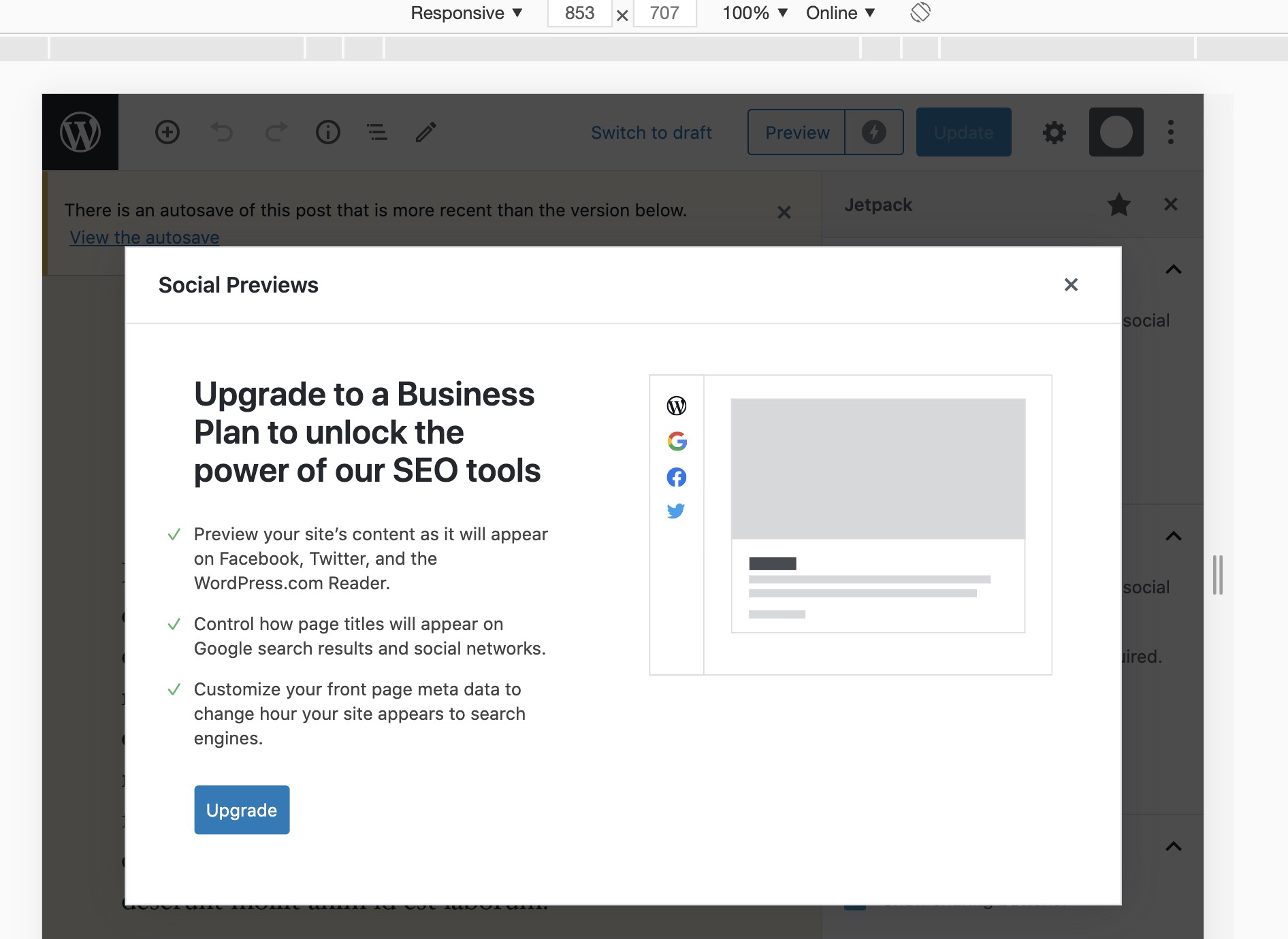Click the Social Previews dialog title
1288x939 pixels.
238,285
